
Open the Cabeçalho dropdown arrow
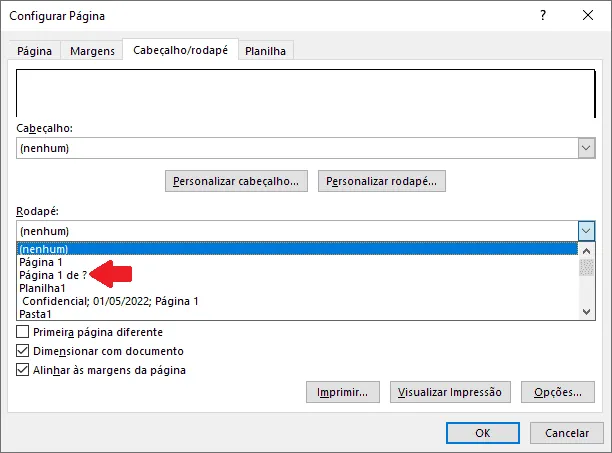[586, 148]
